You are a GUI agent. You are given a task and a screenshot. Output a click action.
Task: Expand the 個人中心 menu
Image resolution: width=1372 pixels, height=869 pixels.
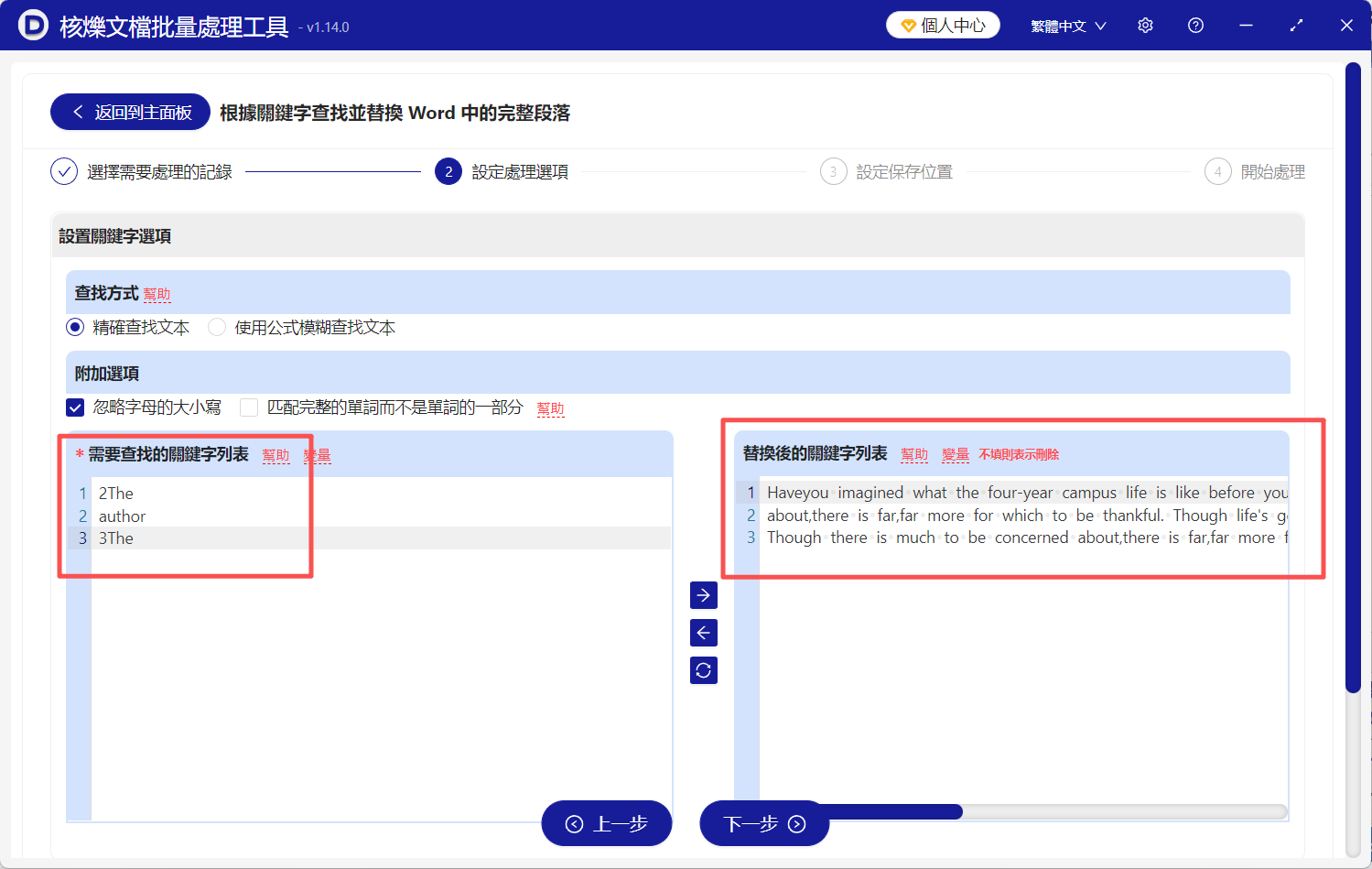click(943, 25)
